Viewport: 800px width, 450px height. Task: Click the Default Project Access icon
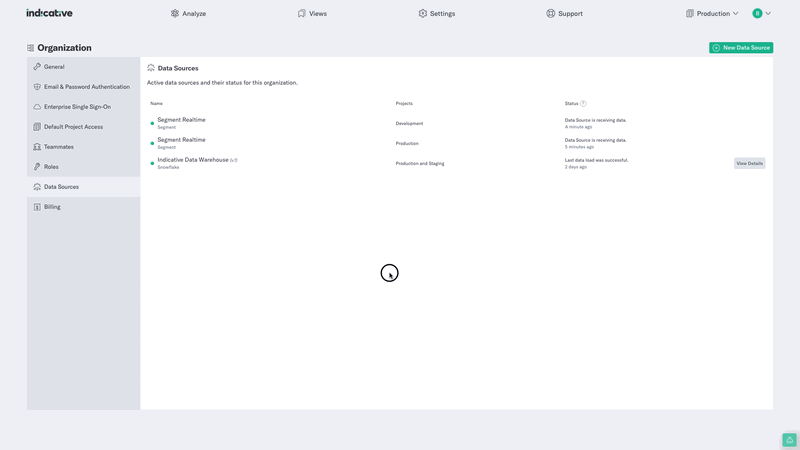pyautogui.click(x=37, y=127)
